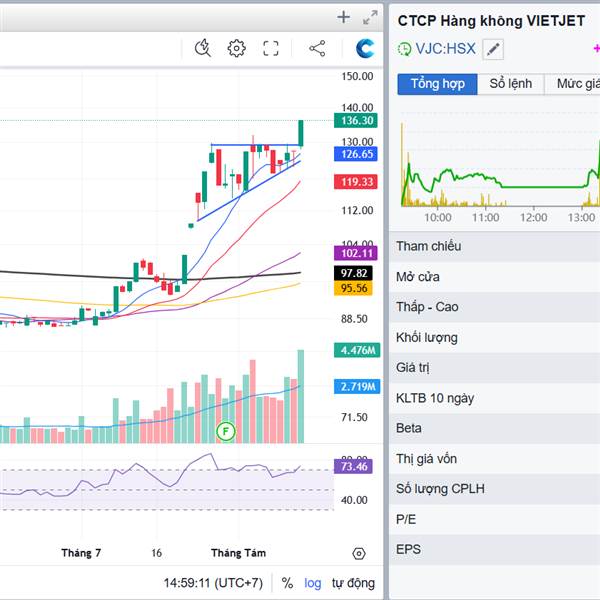Click the black 97.82 average label

tap(353, 273)
